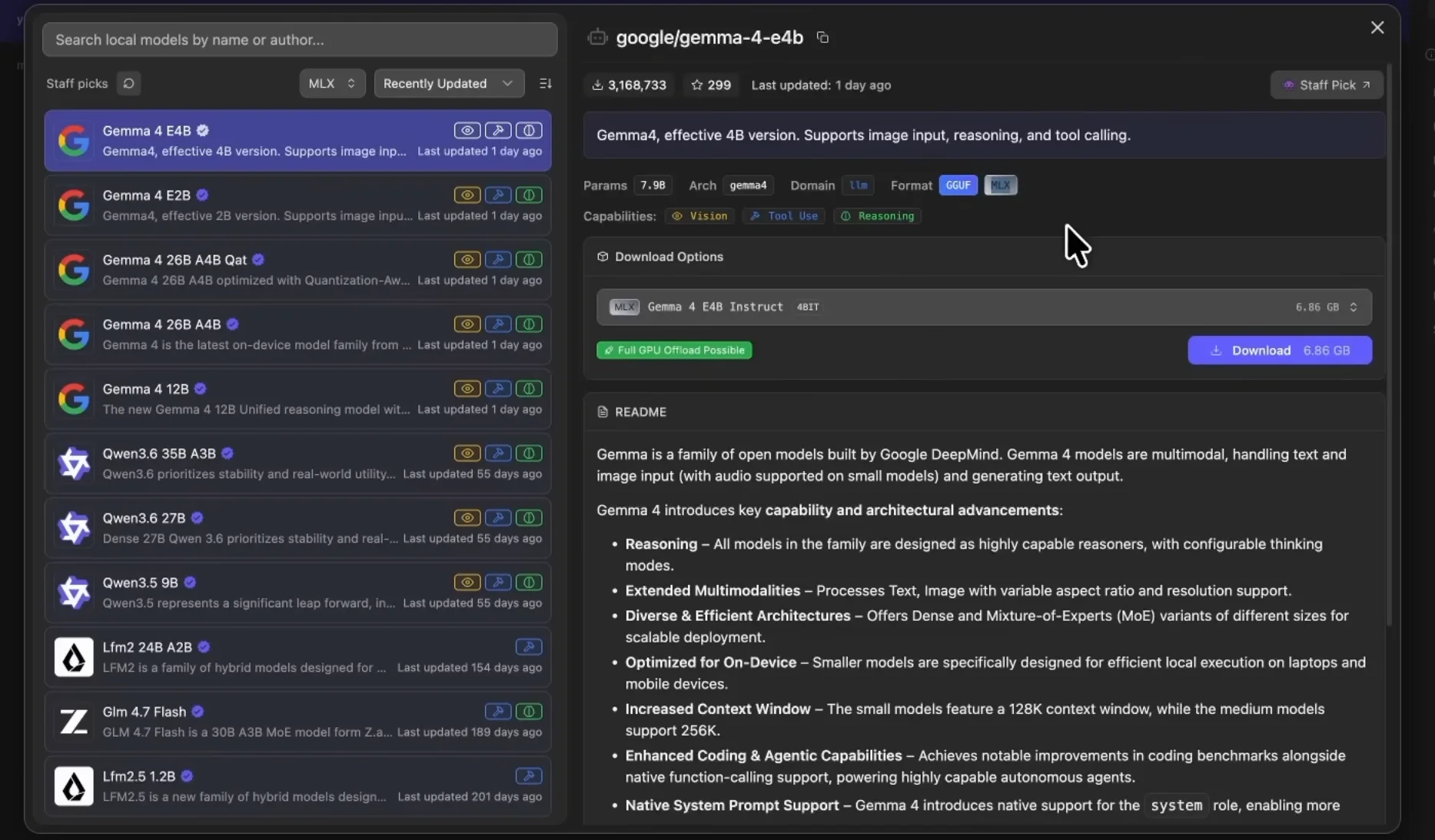Expand the Gemma 4 E4B Instruct download option selector
The width and height of the screenshot is (1435, 840).
(x=984, y=307)
